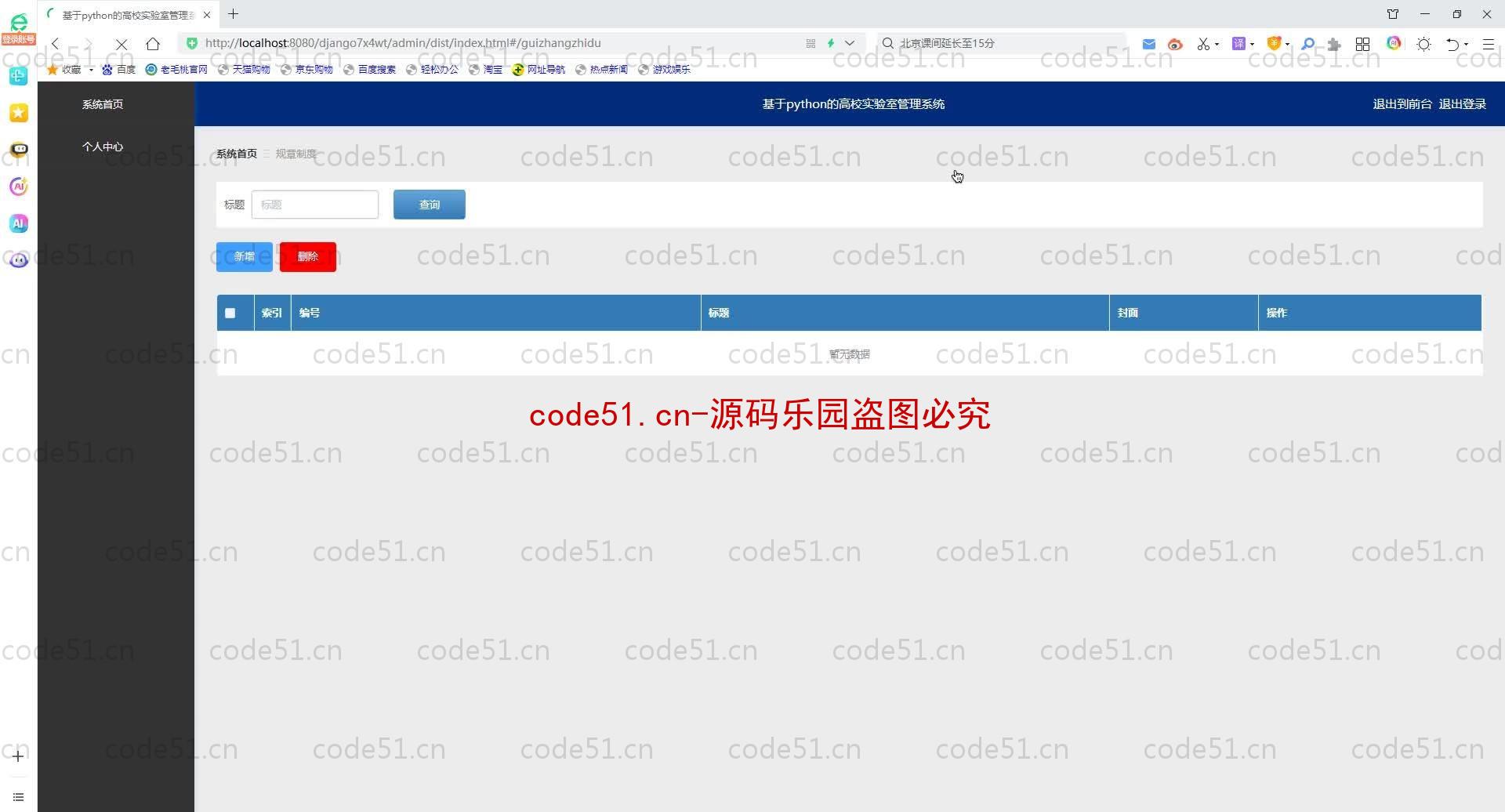This screenshot has width=1505, height=812.
Task: Focus the 标题 search input field
Action: click(x=315, y=205)
